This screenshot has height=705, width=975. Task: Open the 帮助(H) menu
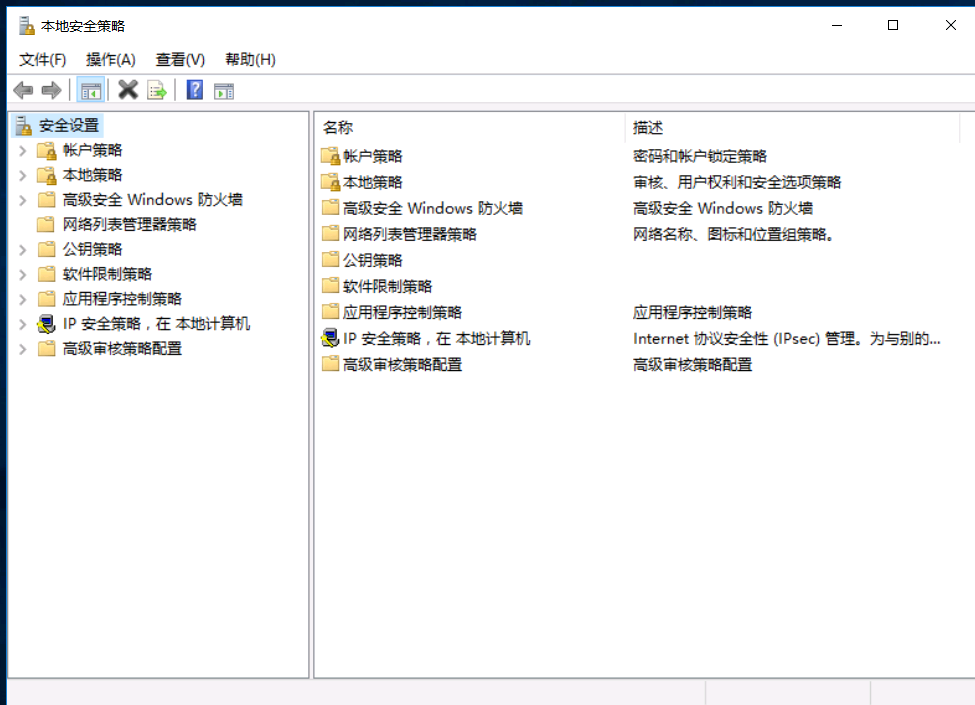[x=250, y=60]
